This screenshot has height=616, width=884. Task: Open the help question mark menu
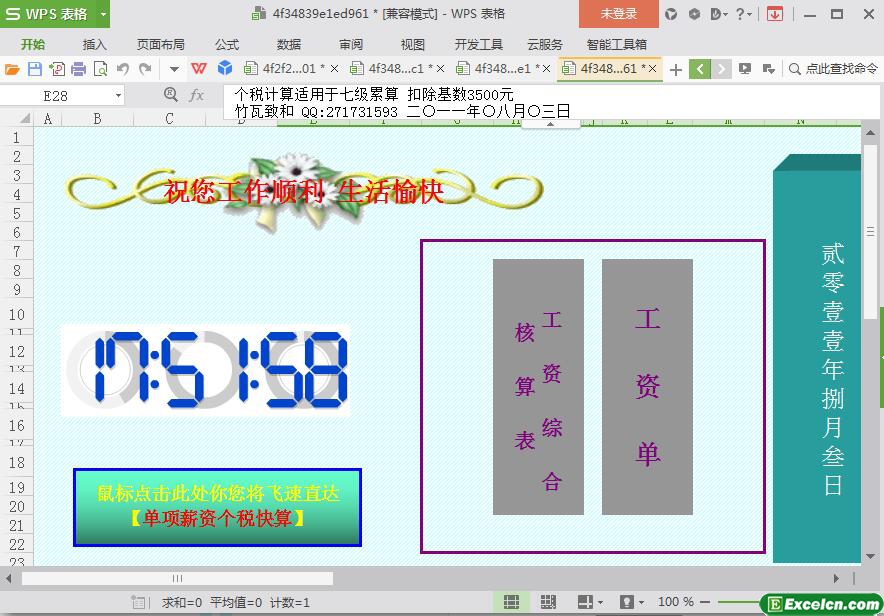744,14
